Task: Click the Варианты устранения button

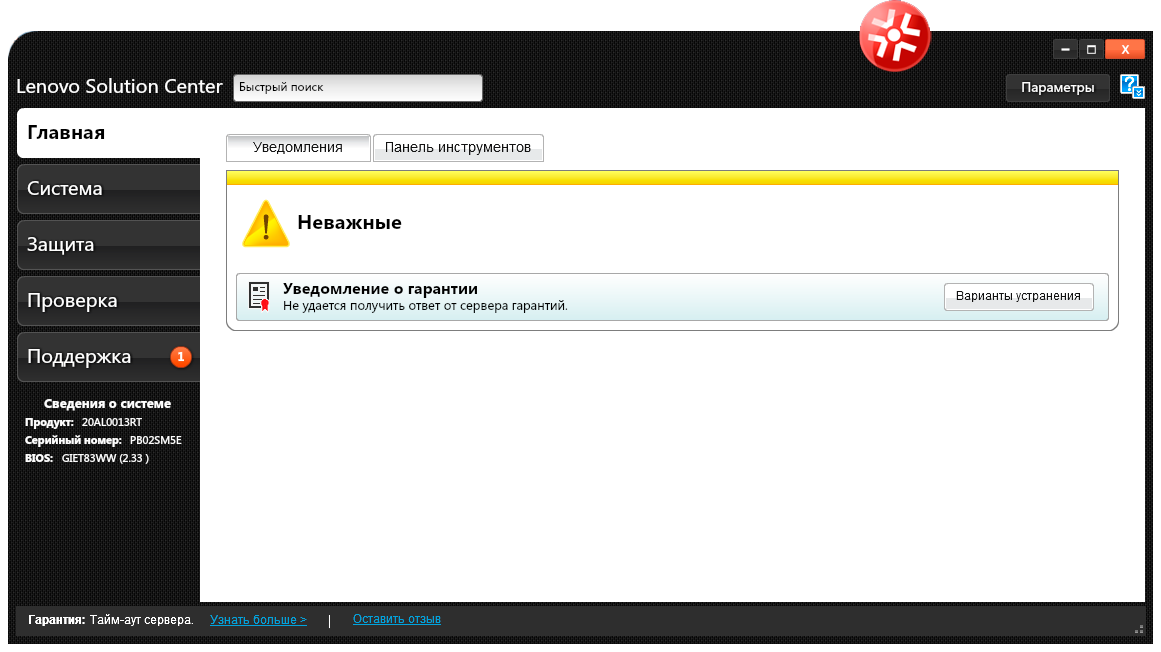Action: [1018, 296]
